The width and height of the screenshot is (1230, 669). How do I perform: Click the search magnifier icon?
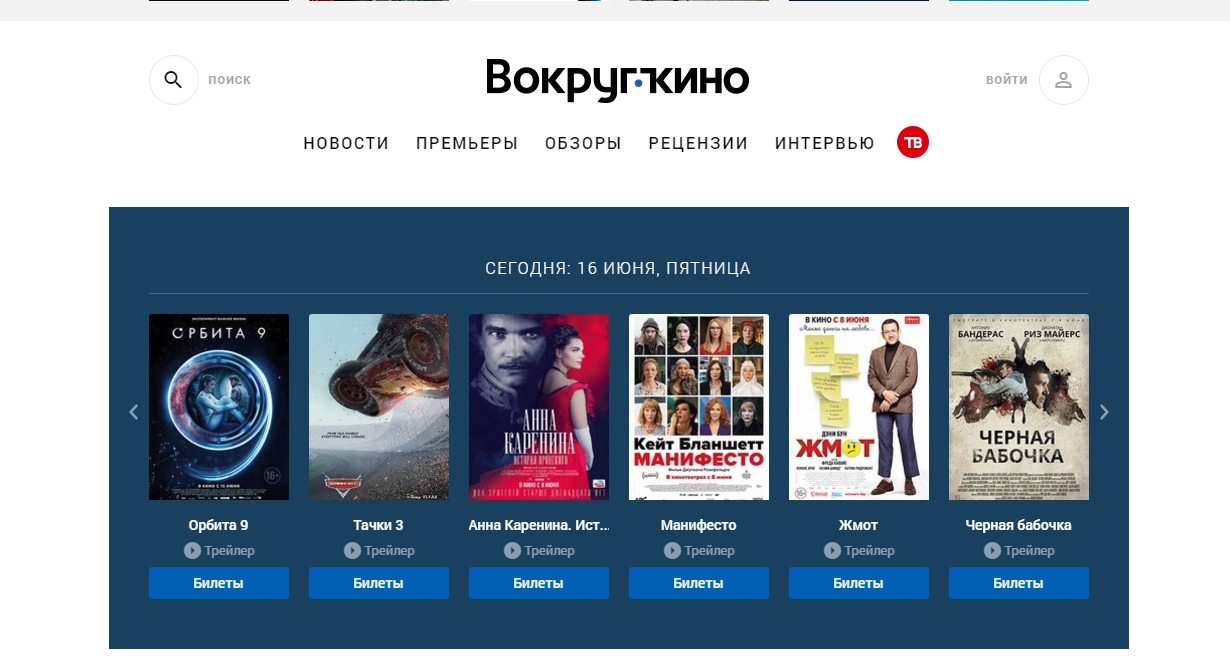click(173, 80)
